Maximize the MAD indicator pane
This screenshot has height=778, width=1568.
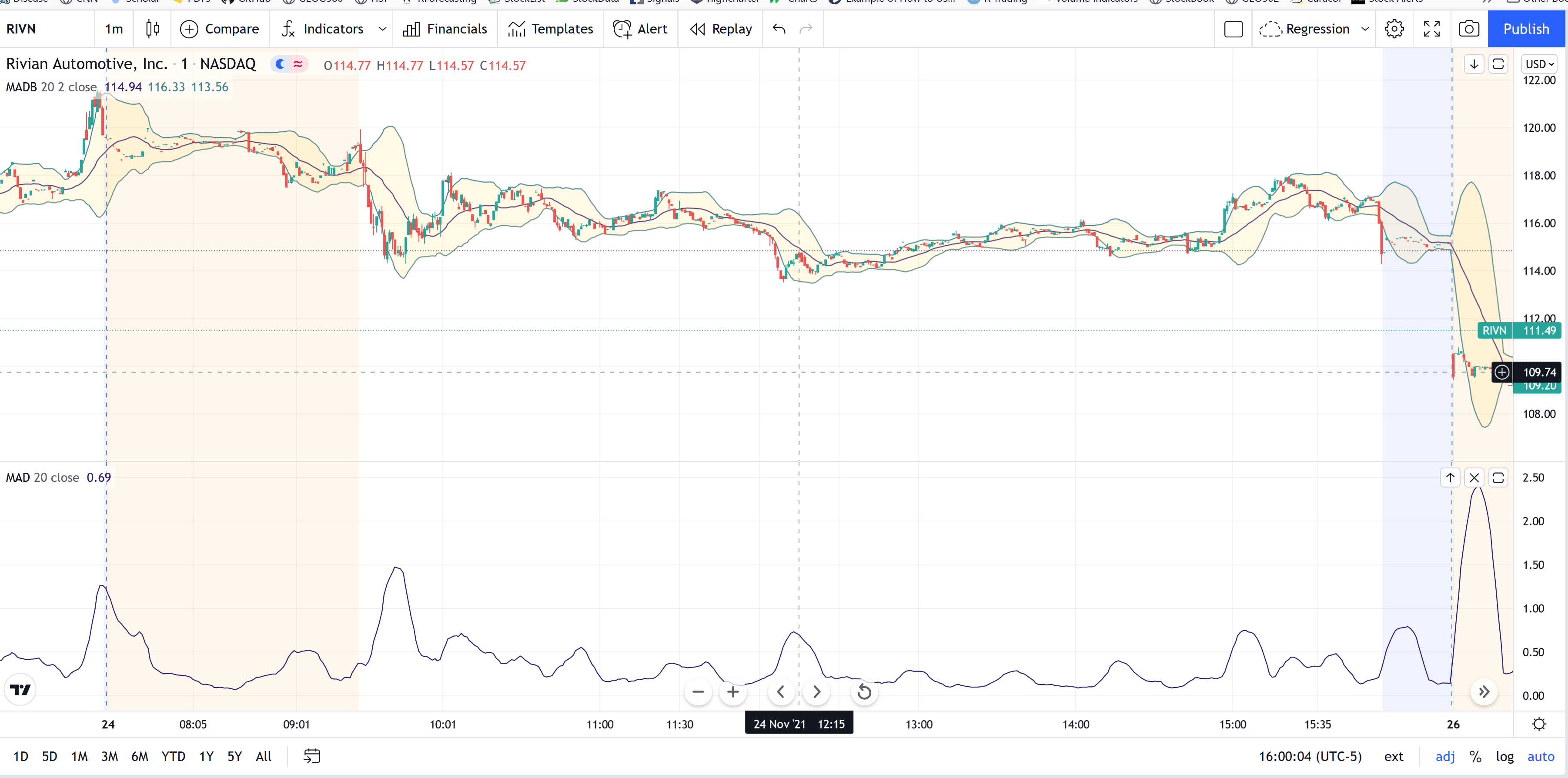click(x=1498, y=478)
